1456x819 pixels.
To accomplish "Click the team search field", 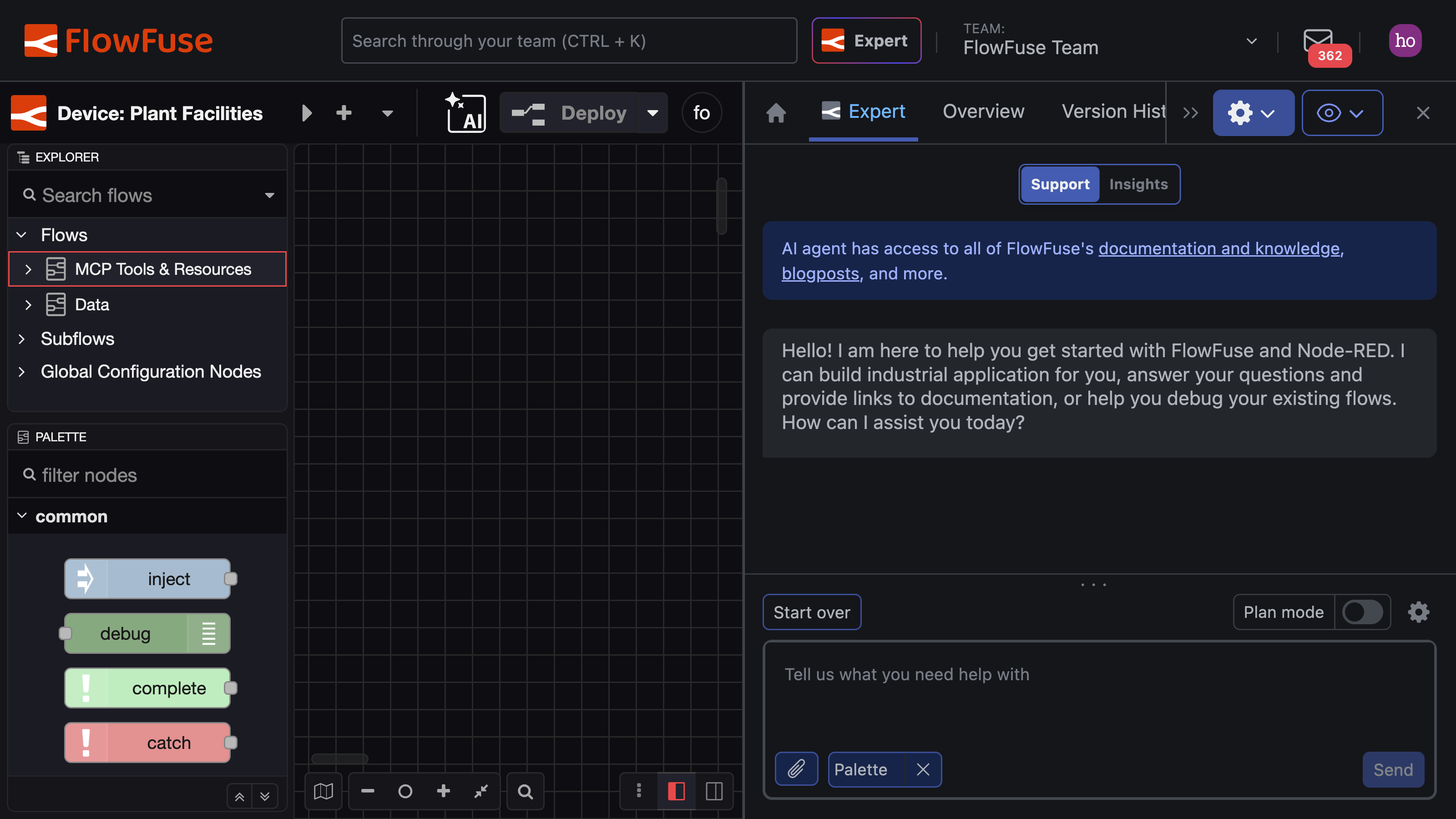I will (569, 40).
